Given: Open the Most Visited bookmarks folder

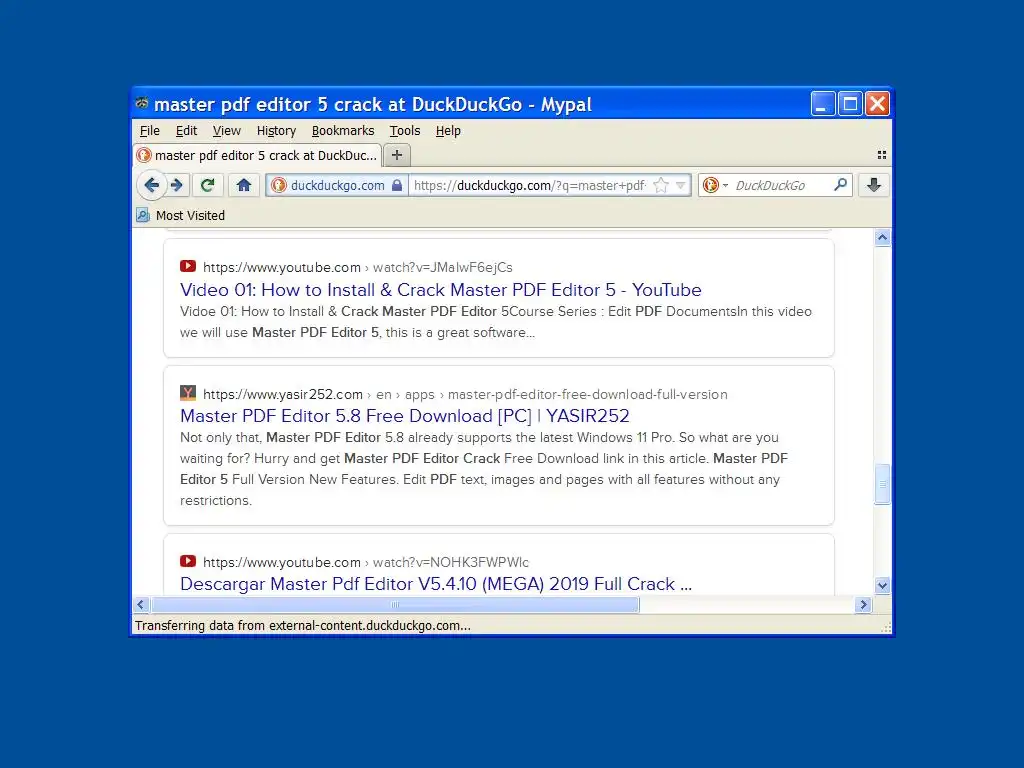Looking at the screenshot, I should coord(181,216).
